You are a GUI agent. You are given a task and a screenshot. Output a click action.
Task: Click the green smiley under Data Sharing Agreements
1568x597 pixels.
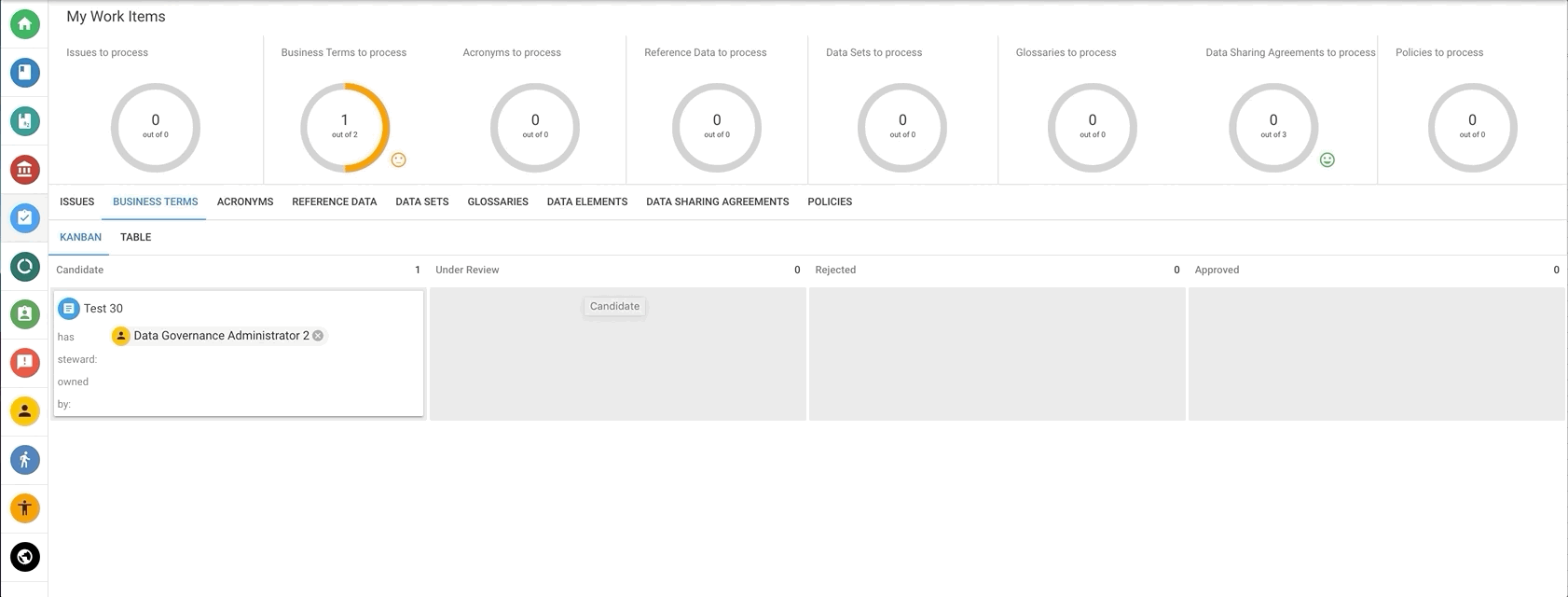tap(1327, 160)
